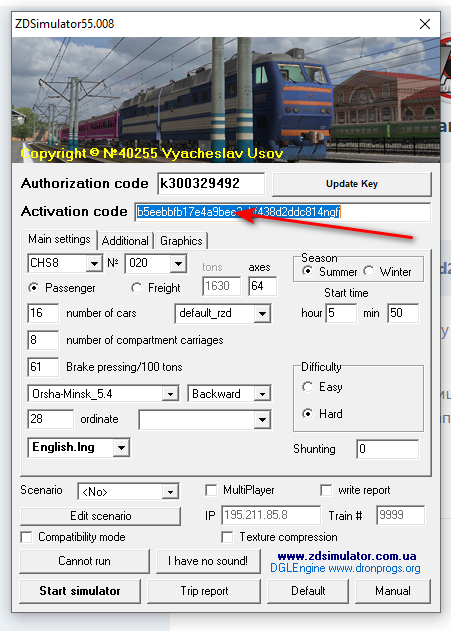The width and height of the screenshot is (451, 631).
Task: Enable Texture compression checkbox
Action: (227, 537)
